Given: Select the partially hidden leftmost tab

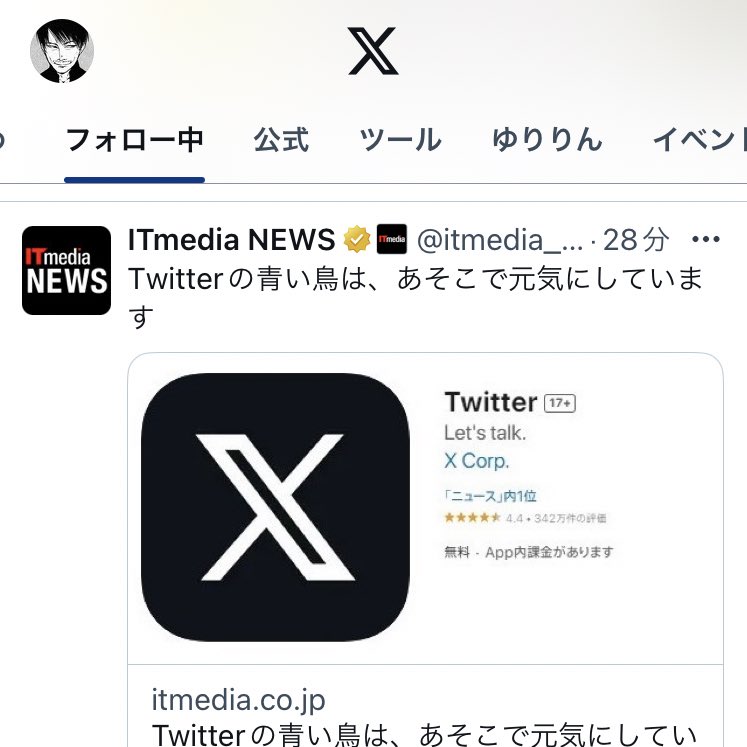Looking at the screenshot, I should [2, 140].
